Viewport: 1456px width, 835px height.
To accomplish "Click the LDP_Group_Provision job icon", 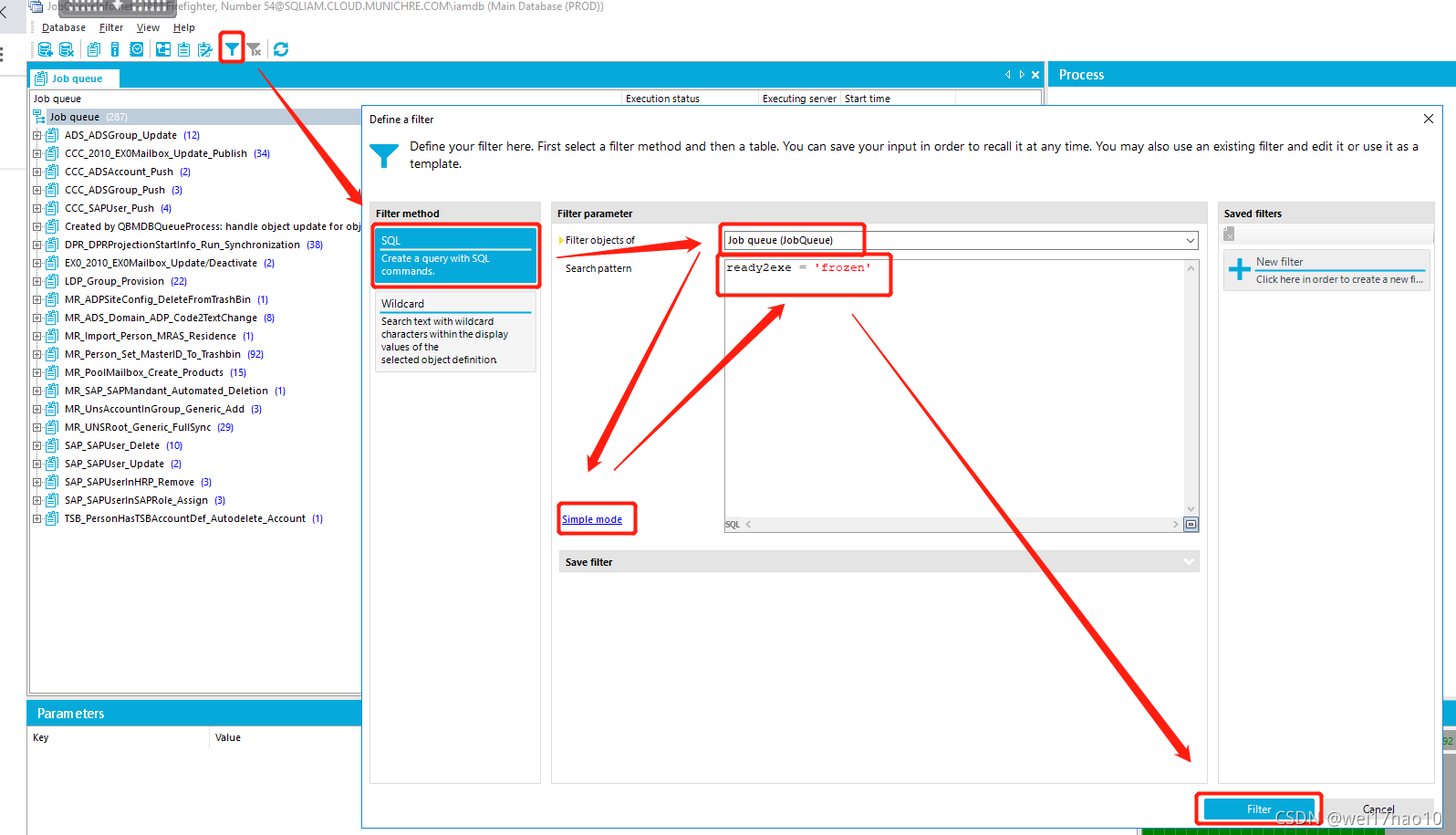I will pyautogui.click(x=52, y=281).
